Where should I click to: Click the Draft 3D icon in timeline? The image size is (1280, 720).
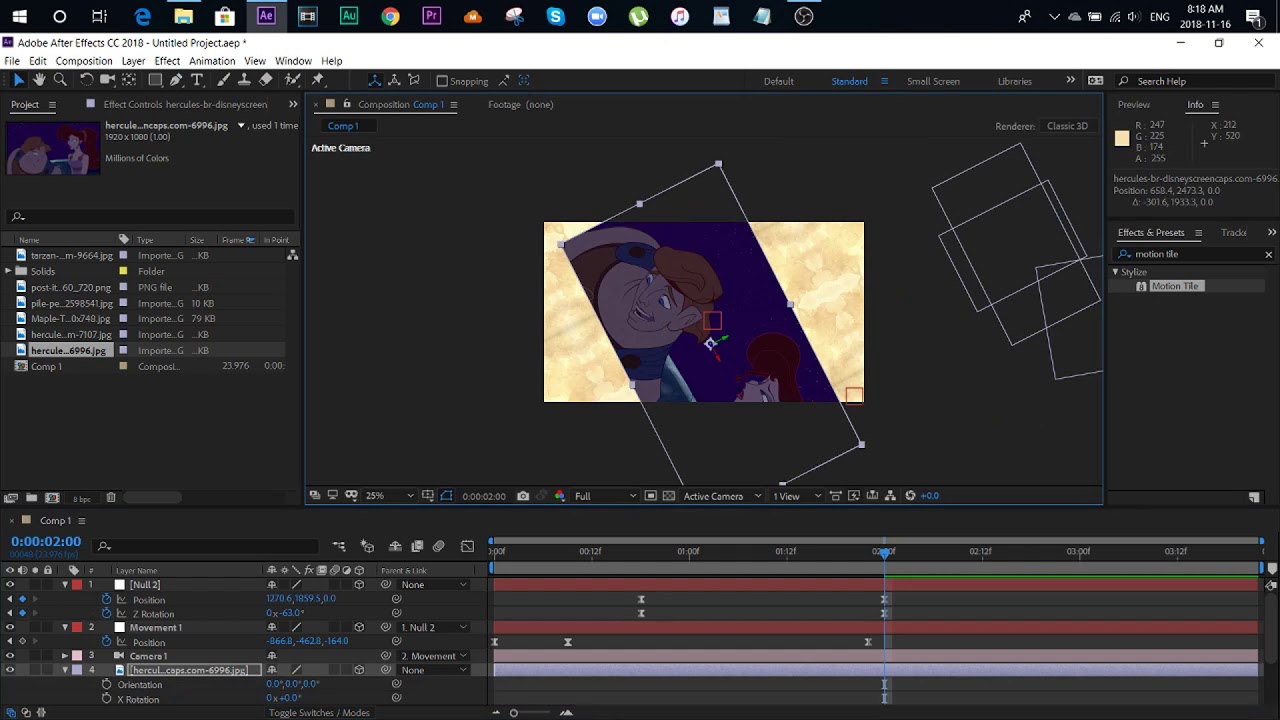(367, 546)
